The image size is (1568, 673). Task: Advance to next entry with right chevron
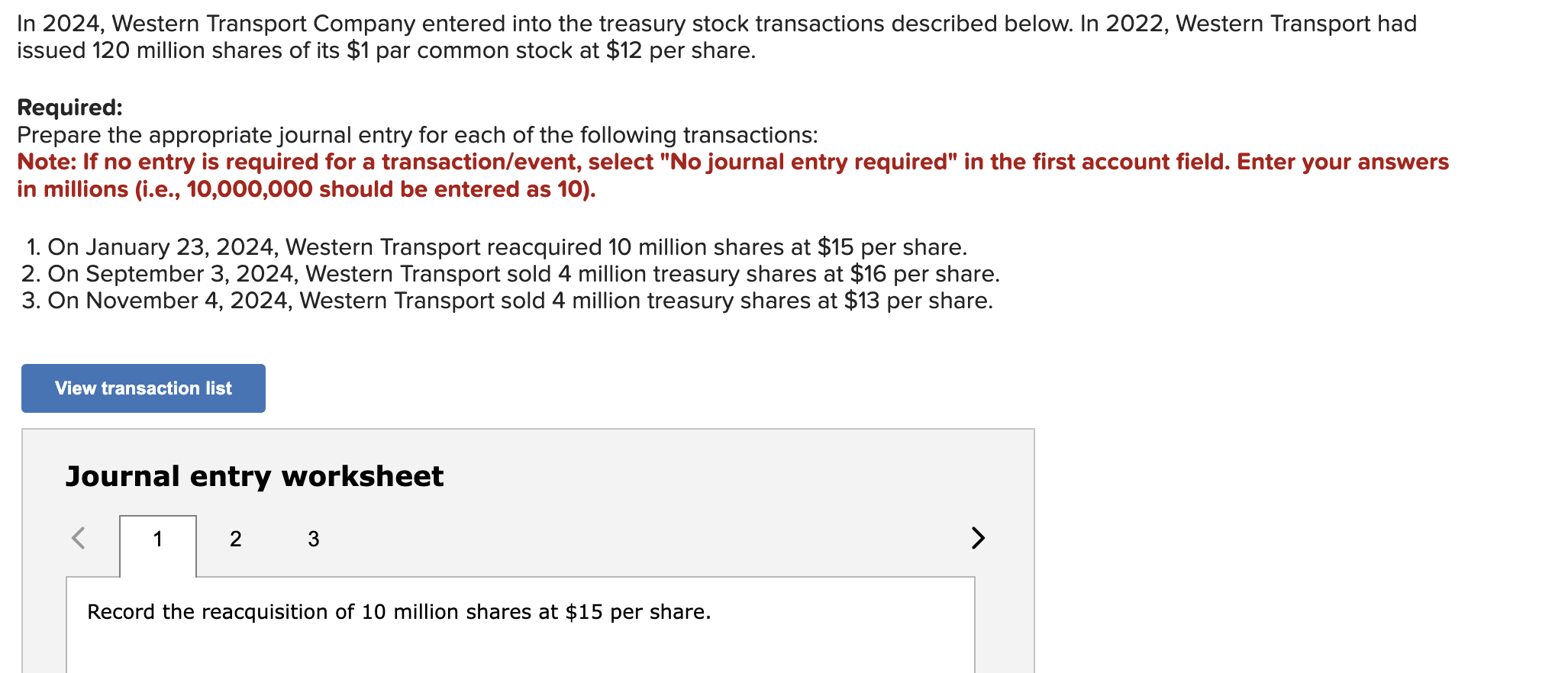click(978, 538)
